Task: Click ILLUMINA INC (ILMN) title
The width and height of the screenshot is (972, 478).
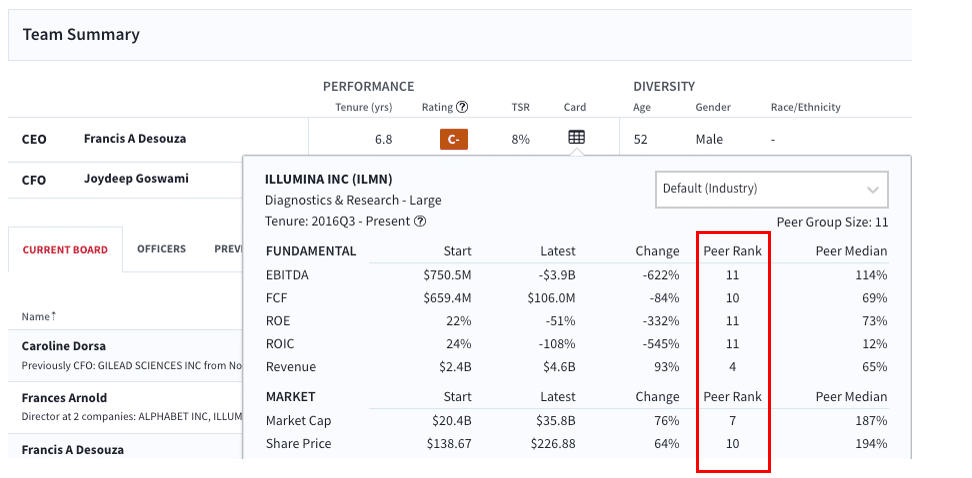Action: [x=329, y=180]
